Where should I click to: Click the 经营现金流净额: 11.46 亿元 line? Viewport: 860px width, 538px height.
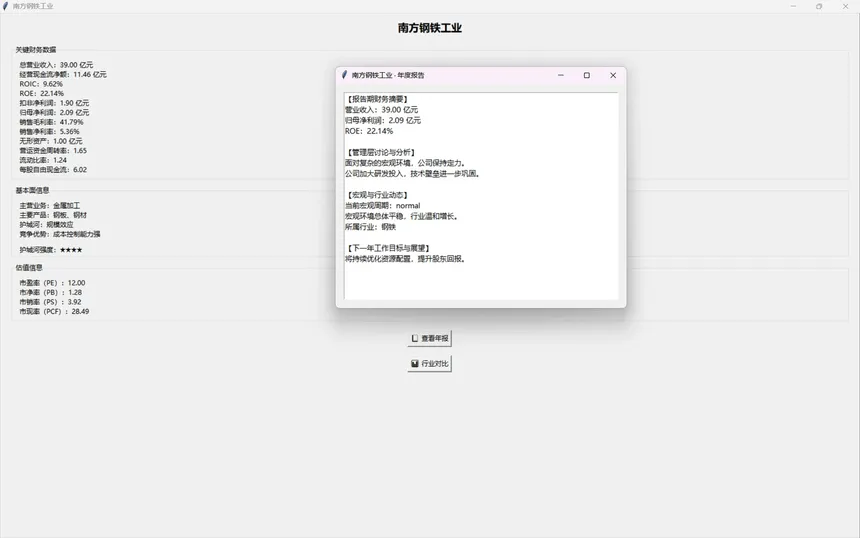coord(63,74)
